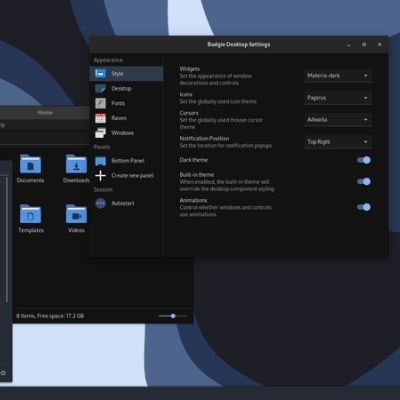
Task: Click the 'Dark theme' label text
Action: 194,160
